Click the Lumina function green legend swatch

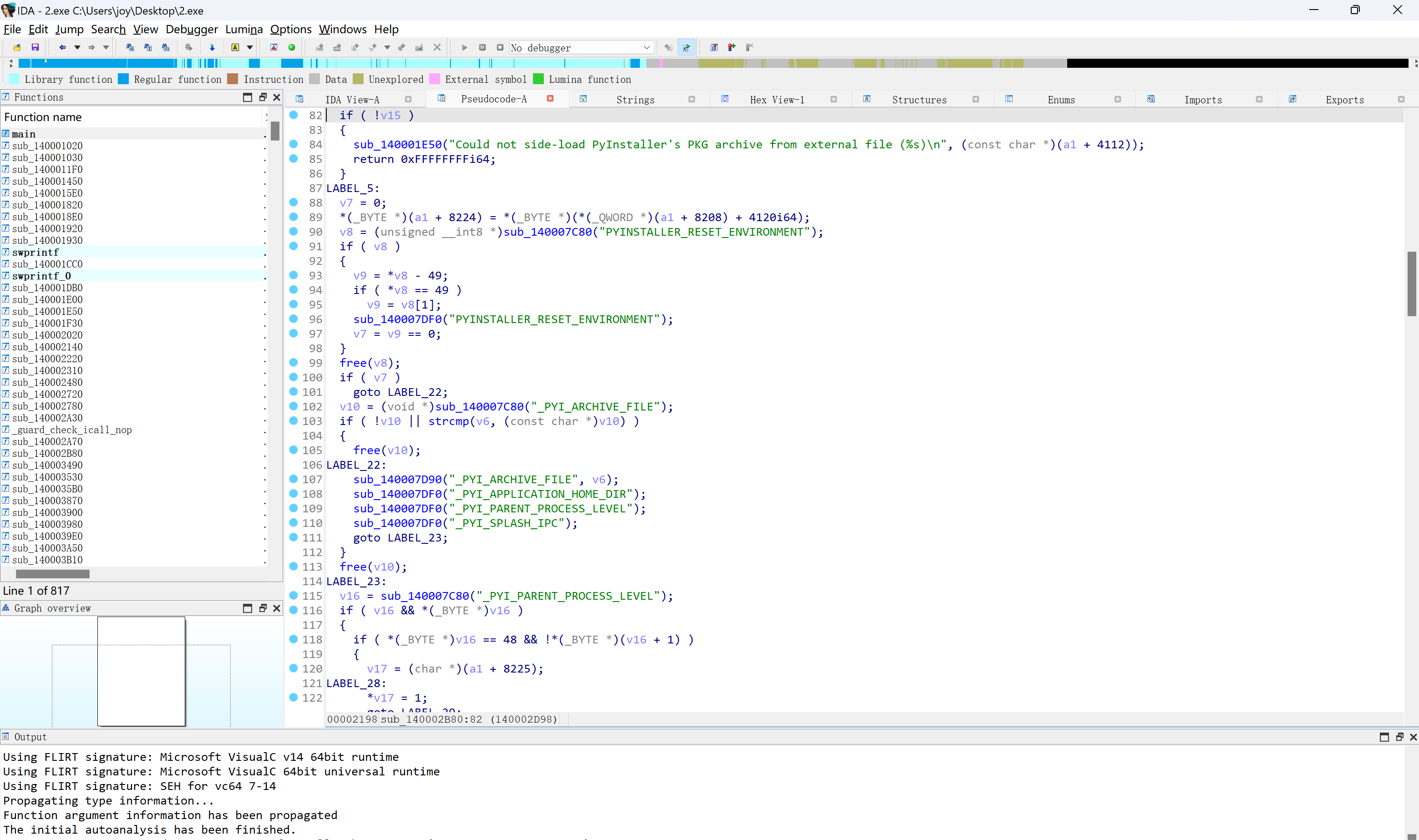[538, 79]
